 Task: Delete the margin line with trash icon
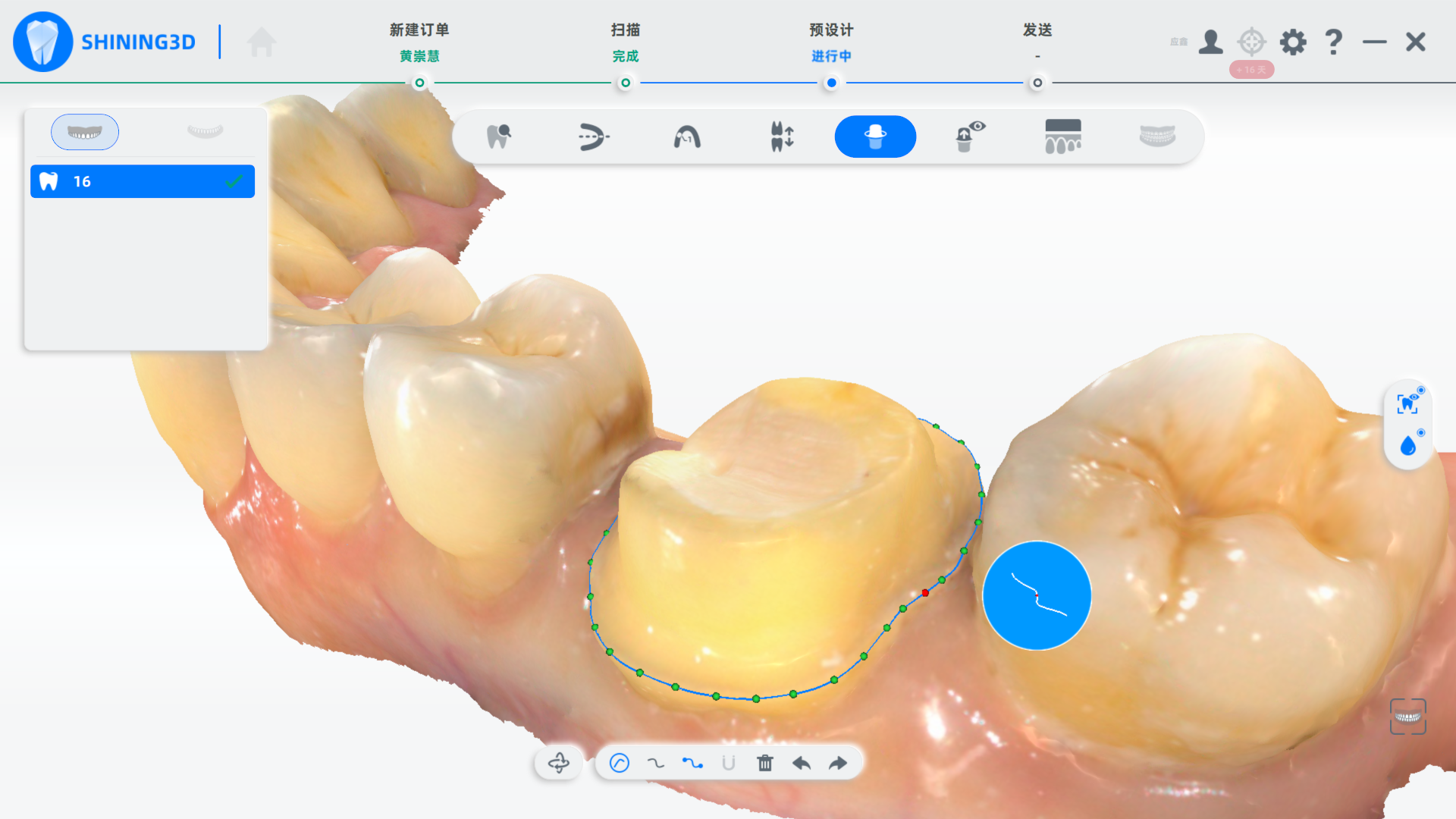coord(765,763)
